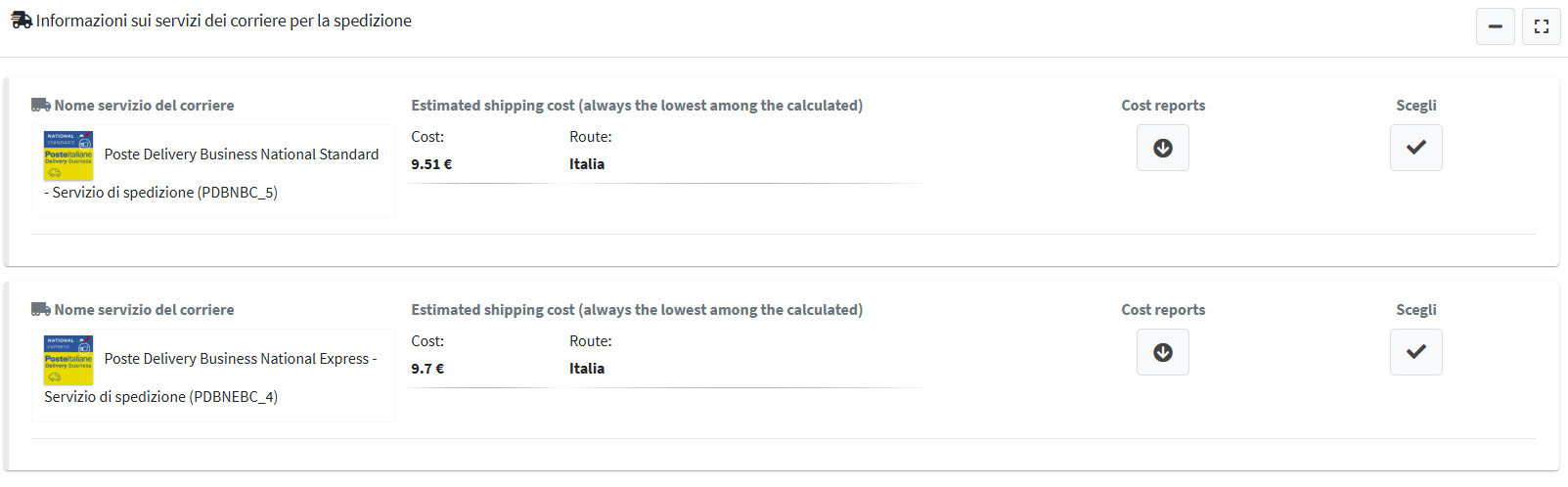Open cost report for National Standard service

(x=1163, y=148)
